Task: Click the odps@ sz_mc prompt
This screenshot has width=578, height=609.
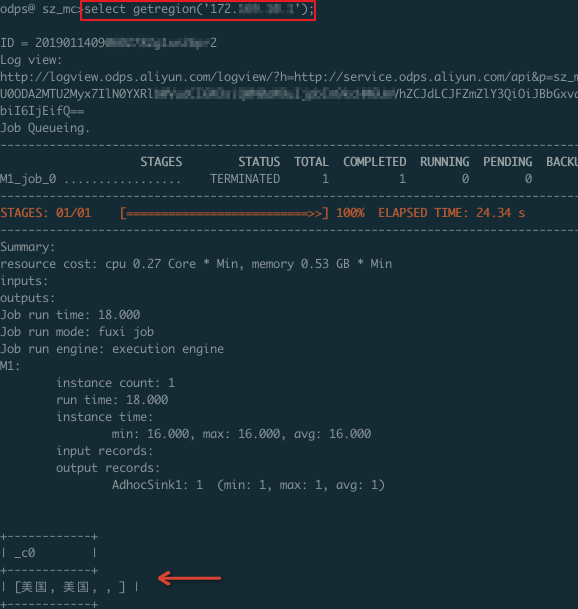Action: coord(41,9)
